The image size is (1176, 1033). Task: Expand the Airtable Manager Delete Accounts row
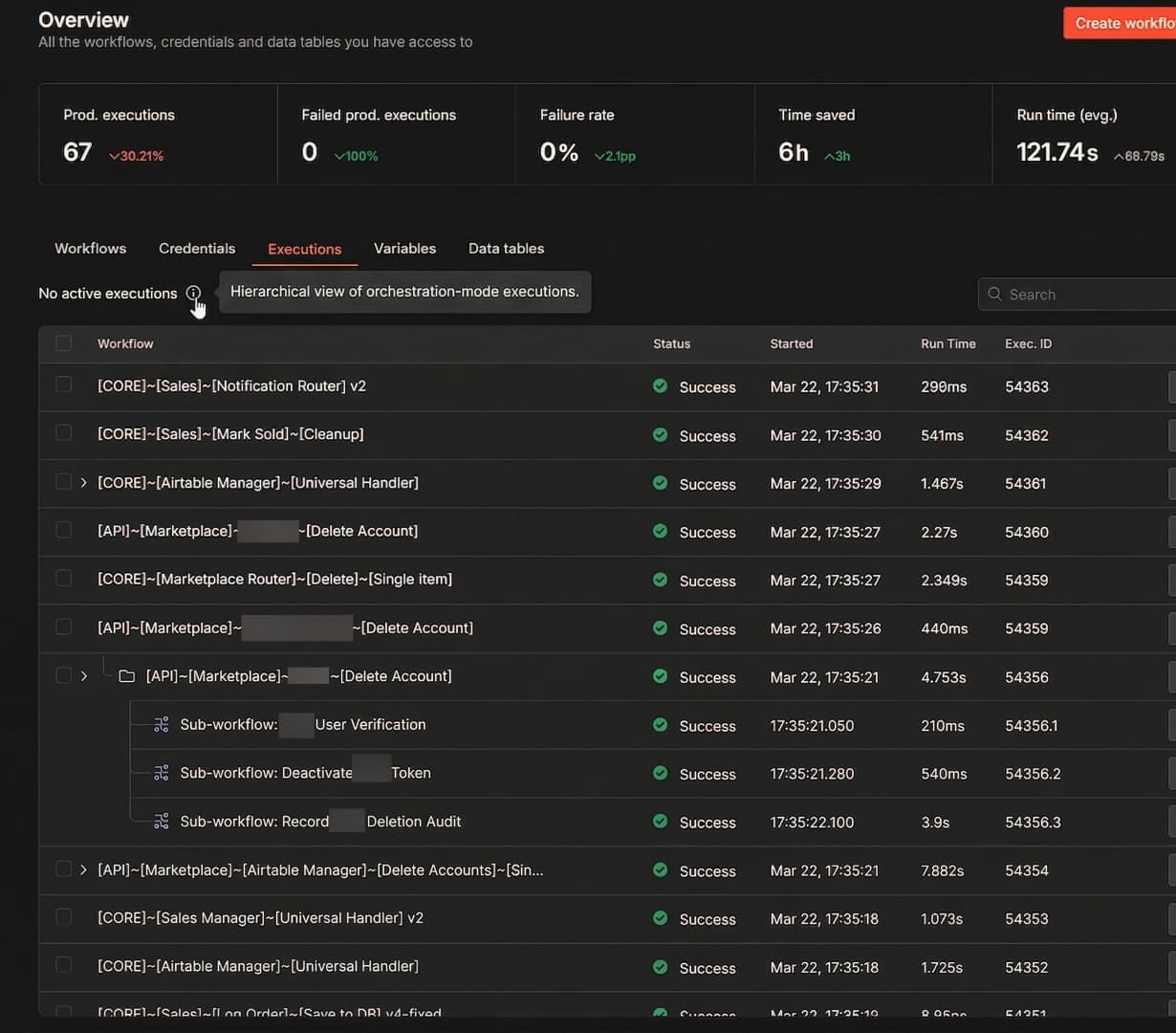coord(84,870)
